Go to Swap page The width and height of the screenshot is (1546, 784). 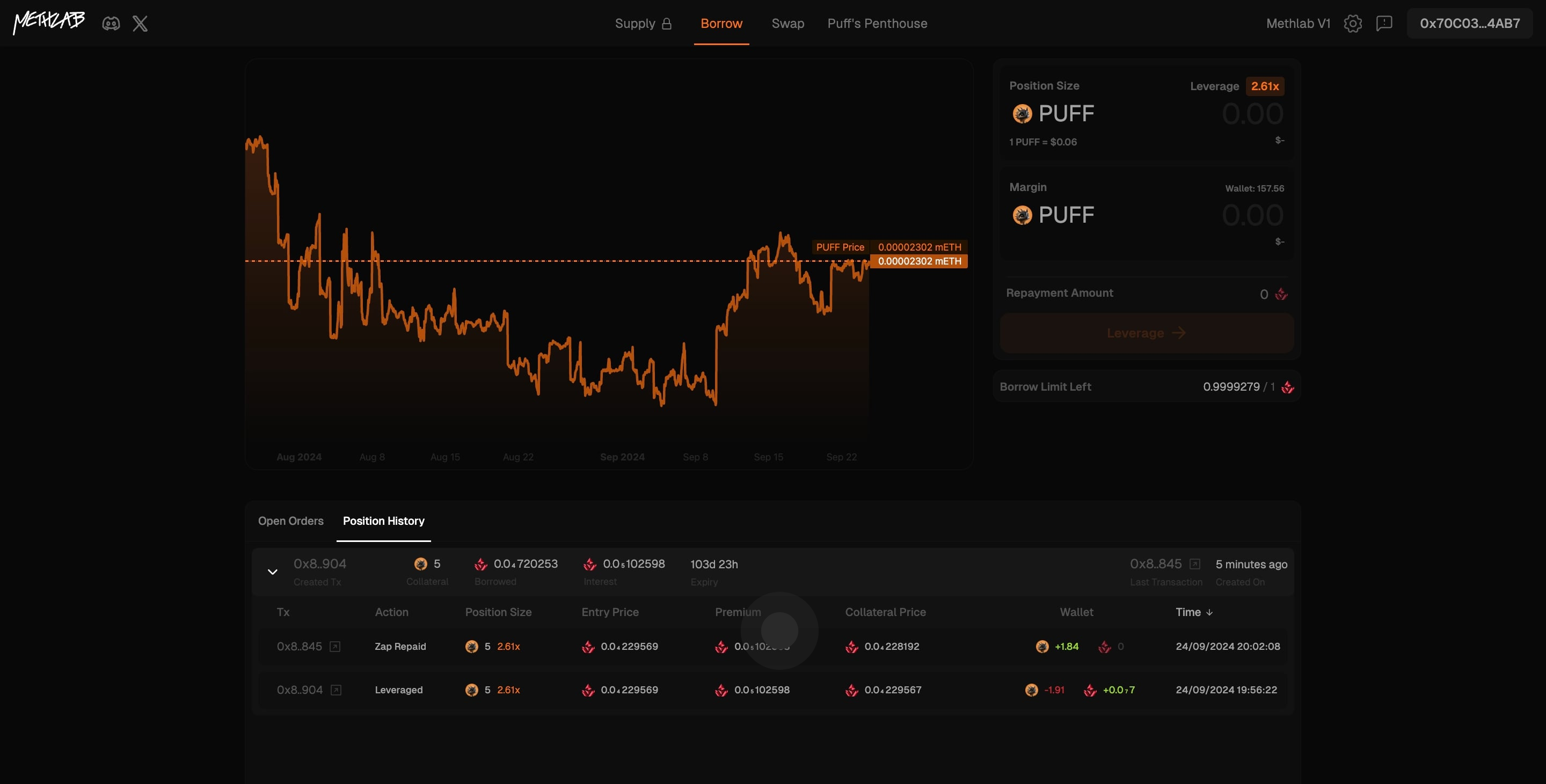tap(787, 24)
